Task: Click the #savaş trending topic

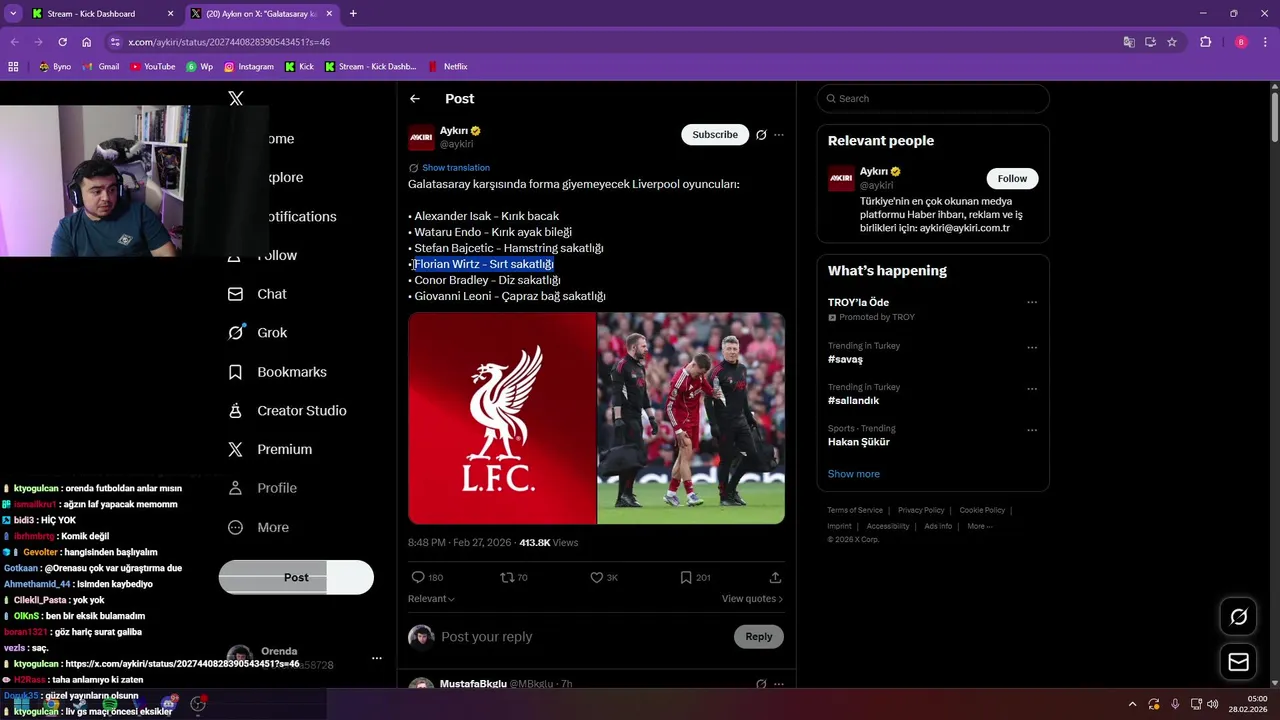Action: click(845, 359)
